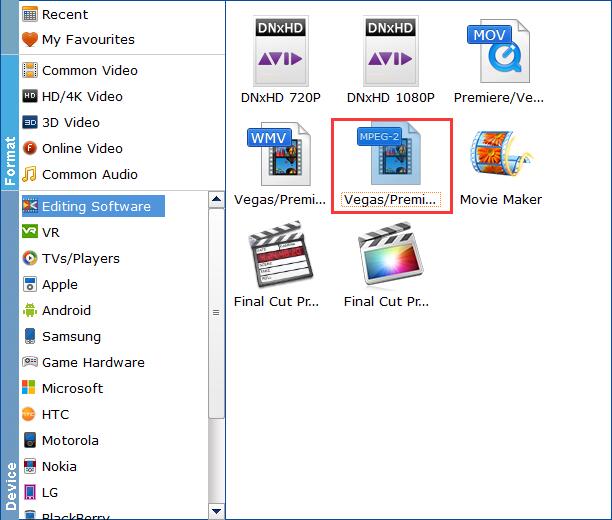612x520 pixels.
Task: Select HD/4K Video category
Action: [x=82, y=96]
